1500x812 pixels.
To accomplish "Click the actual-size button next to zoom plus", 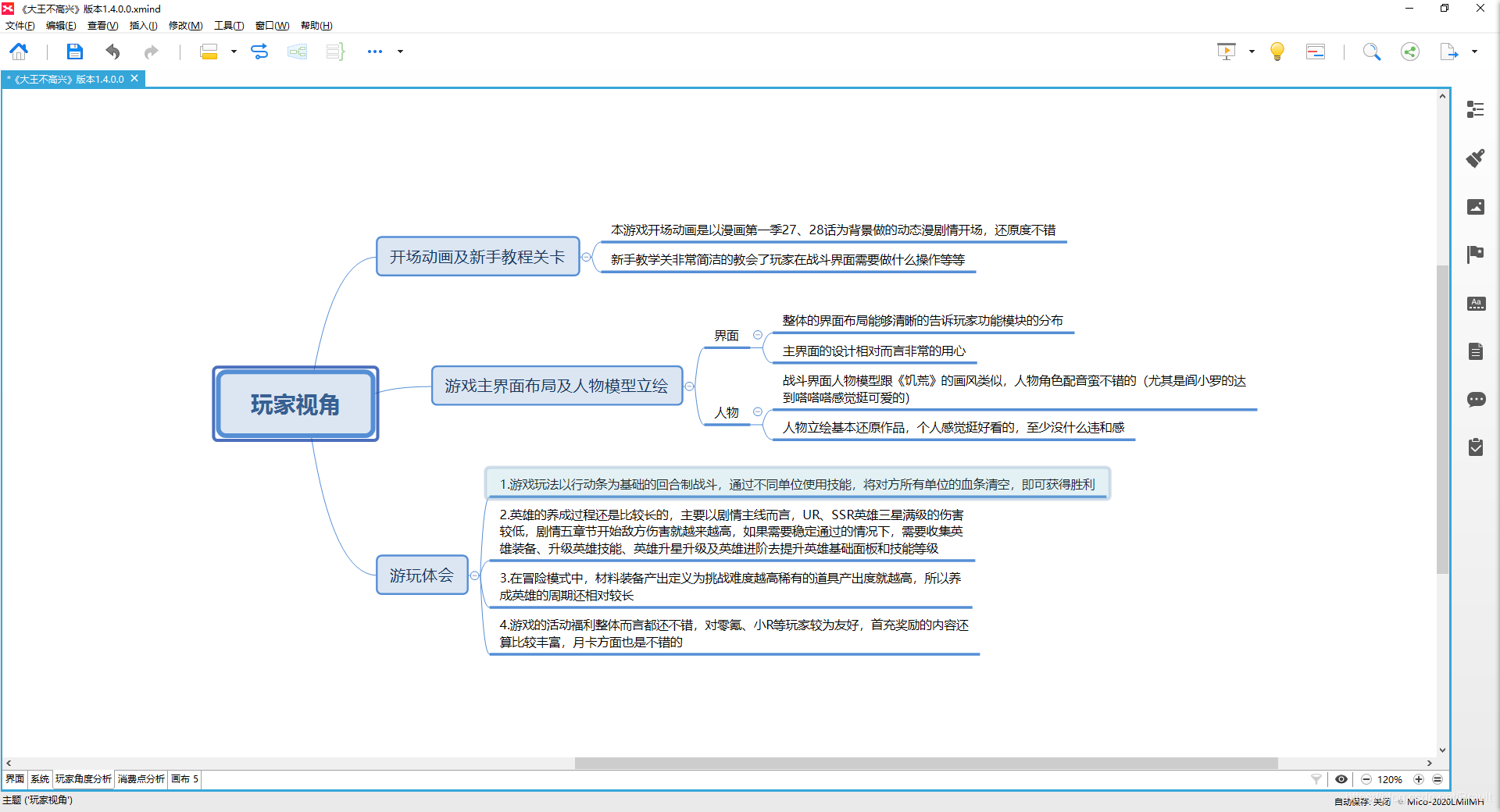I will tap(1437, 779).
